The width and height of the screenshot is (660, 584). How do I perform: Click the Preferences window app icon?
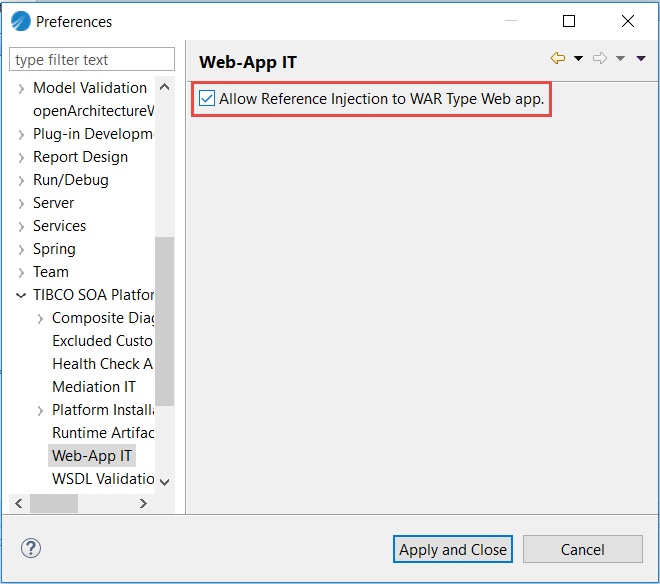[x=21, y=21]
